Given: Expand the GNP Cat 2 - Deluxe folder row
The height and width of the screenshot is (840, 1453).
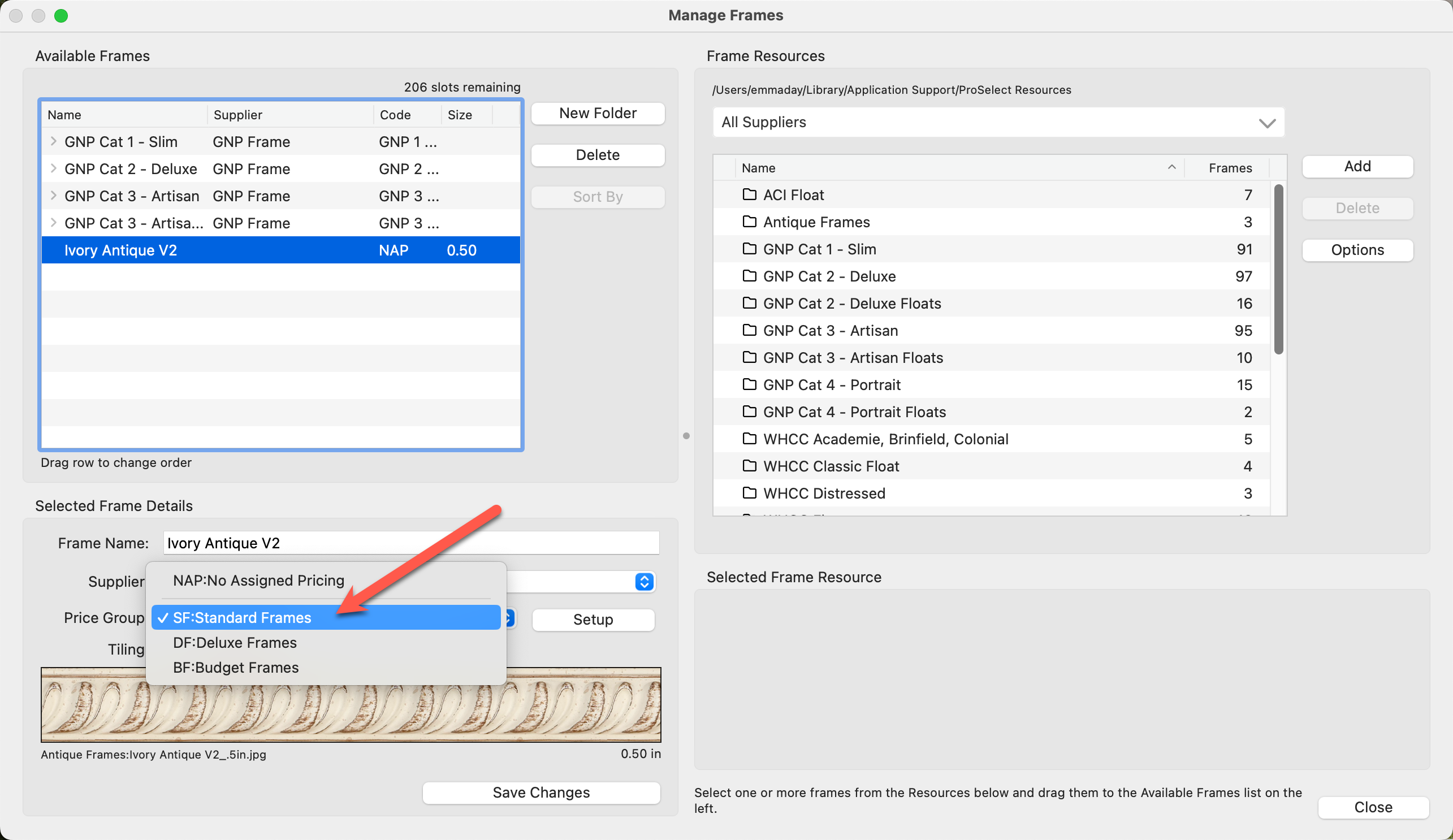Looking at the screenshot, I should pos(53,168).
